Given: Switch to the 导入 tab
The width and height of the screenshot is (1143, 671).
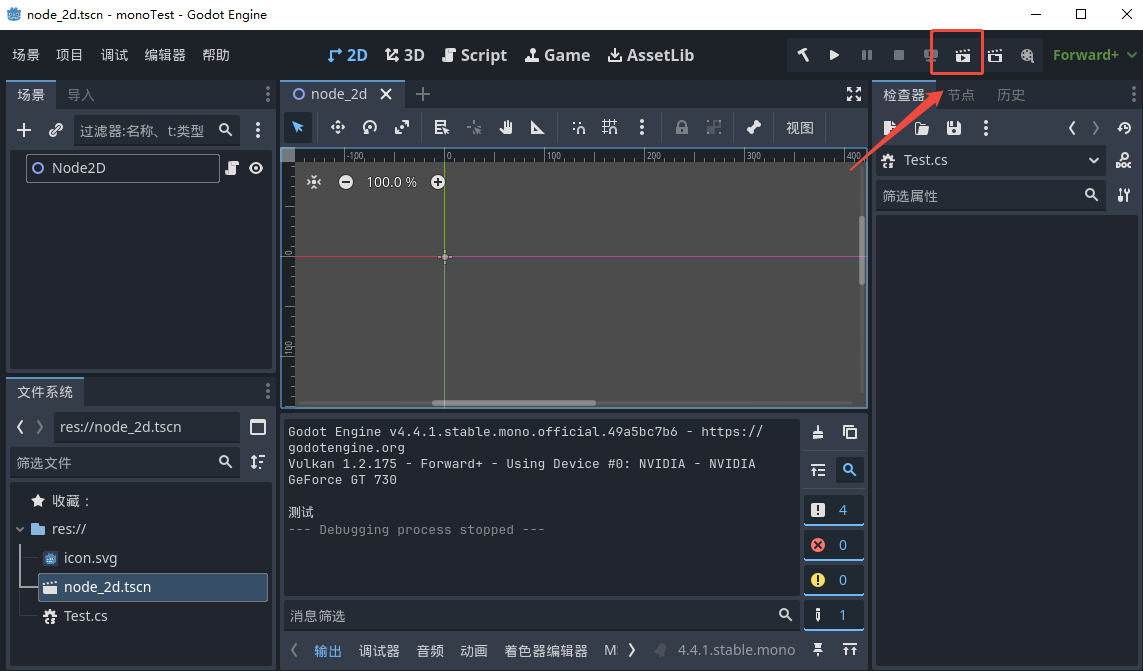Looking at the screenshot, I should (81, 95).
